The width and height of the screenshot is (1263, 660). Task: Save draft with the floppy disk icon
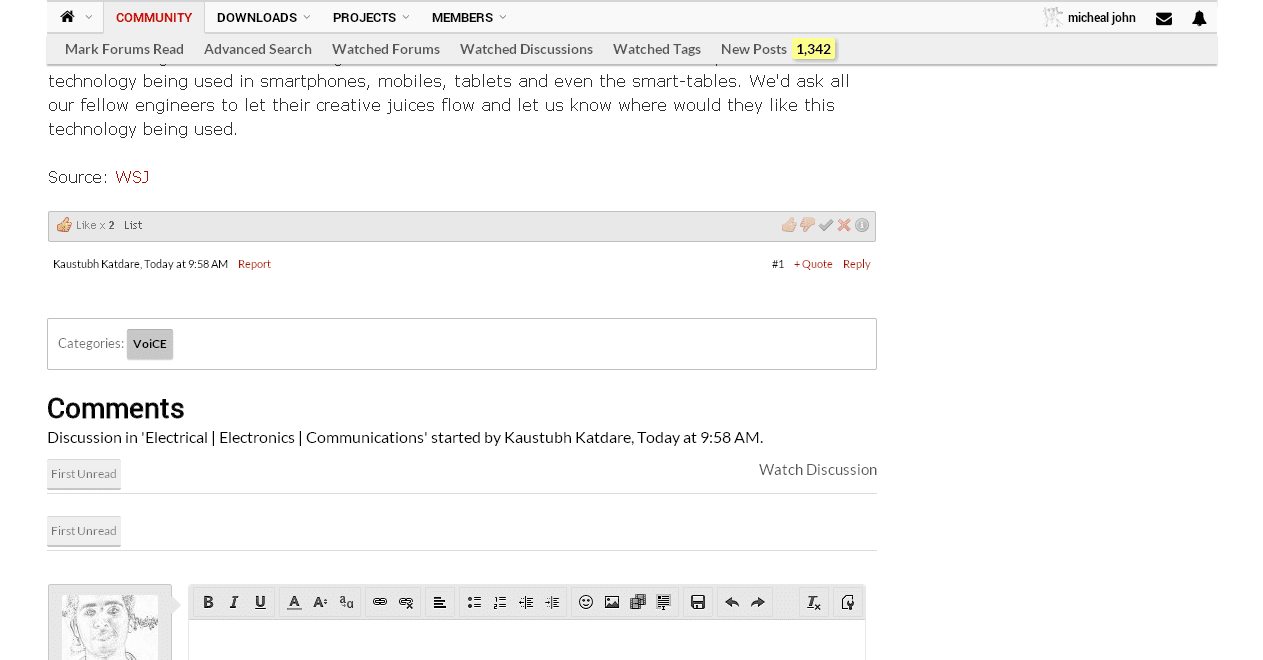pyautogui.click(x=698, y=602)
